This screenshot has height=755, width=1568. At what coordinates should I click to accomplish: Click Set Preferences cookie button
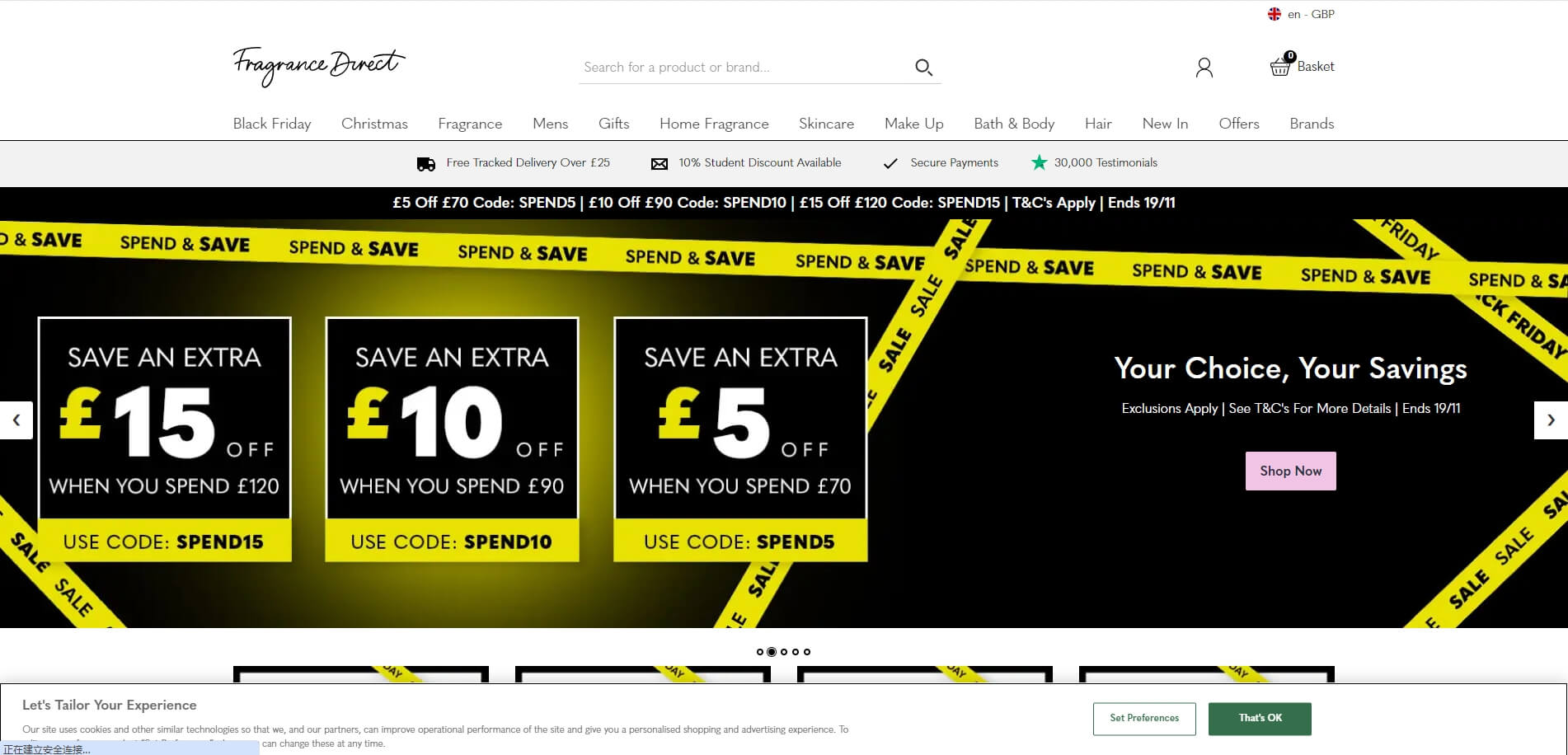(1144, 719)
